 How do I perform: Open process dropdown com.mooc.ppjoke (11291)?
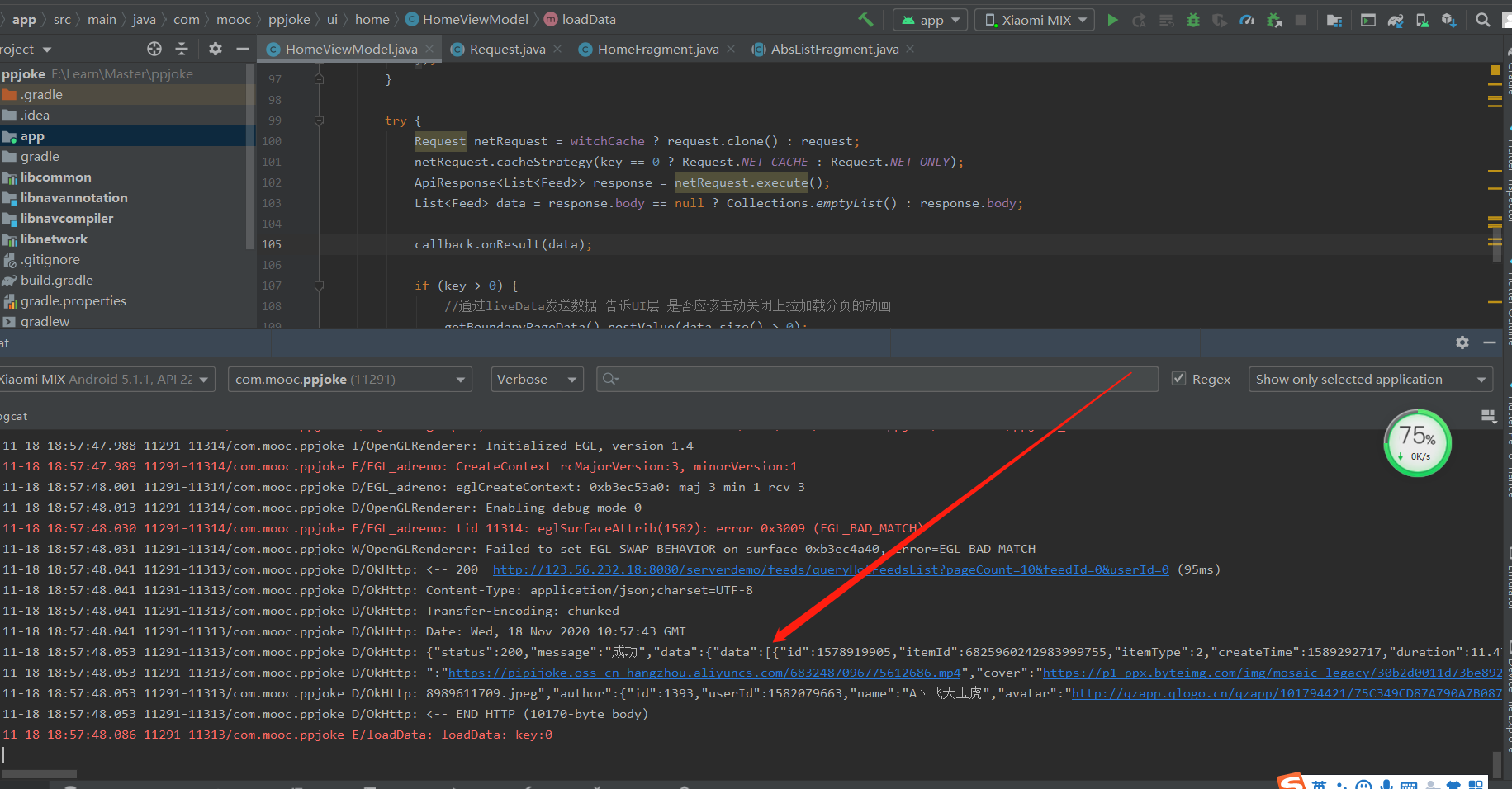(x=350, y=380)
